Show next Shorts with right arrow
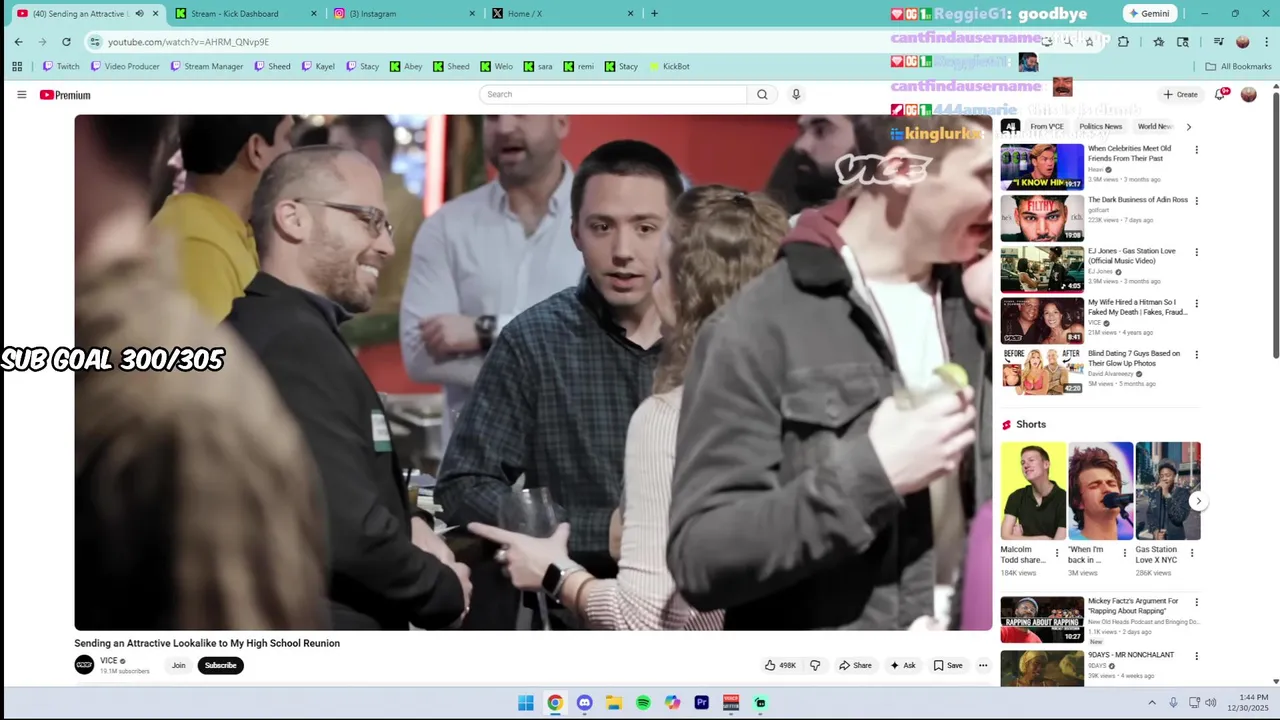The image size is (1280, 720). pos(1198,502)
